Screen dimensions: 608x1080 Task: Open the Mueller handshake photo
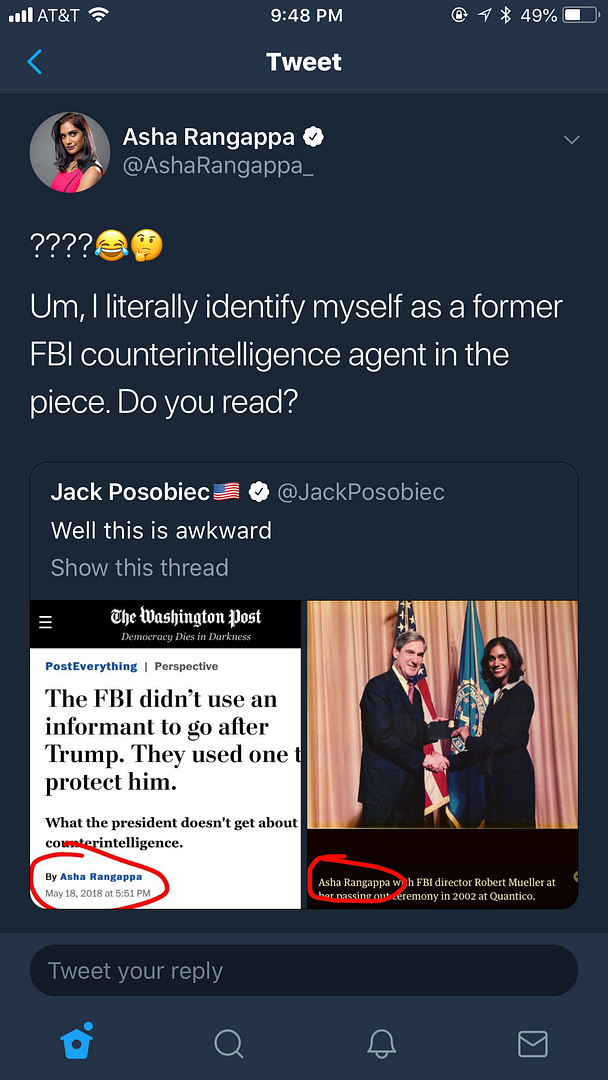(442, 754)
